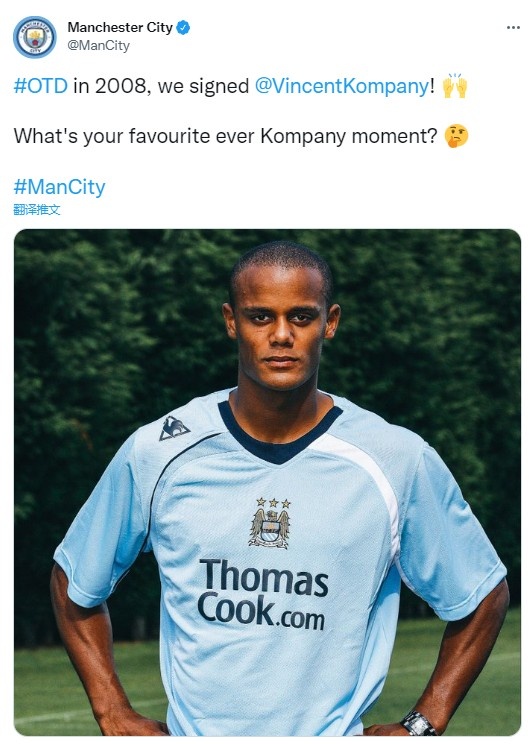This screenshot has height=744, width=529.
Task: Open the three-dot more options menu
Action: pos(513,28)
